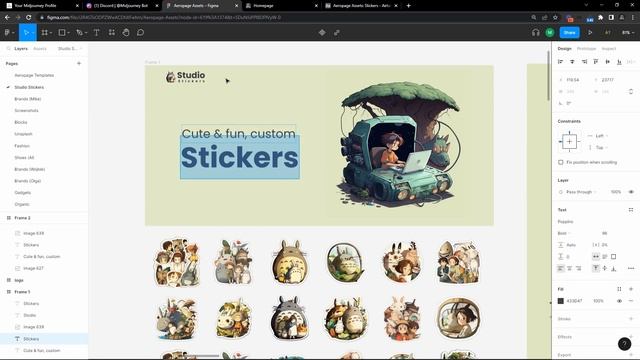Select the Rectangle shape tool

62,33
